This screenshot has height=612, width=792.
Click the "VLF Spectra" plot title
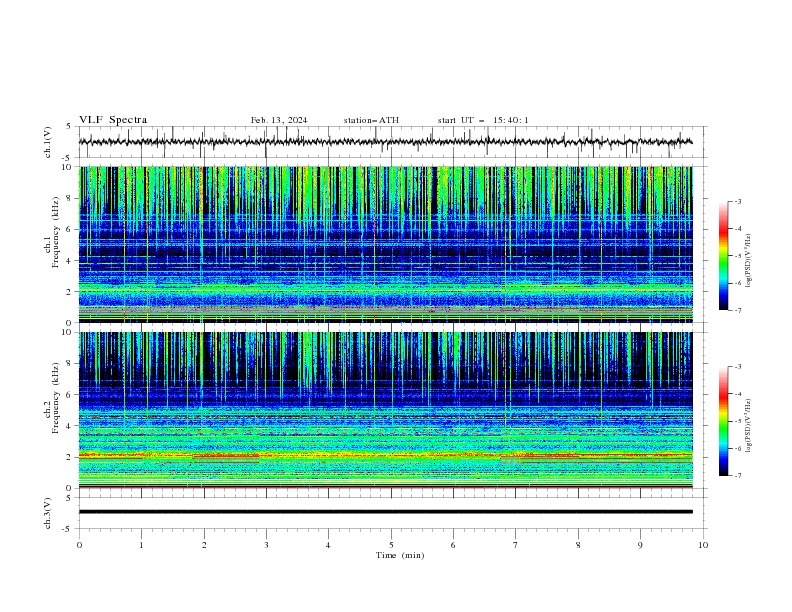tap(113, 120)
